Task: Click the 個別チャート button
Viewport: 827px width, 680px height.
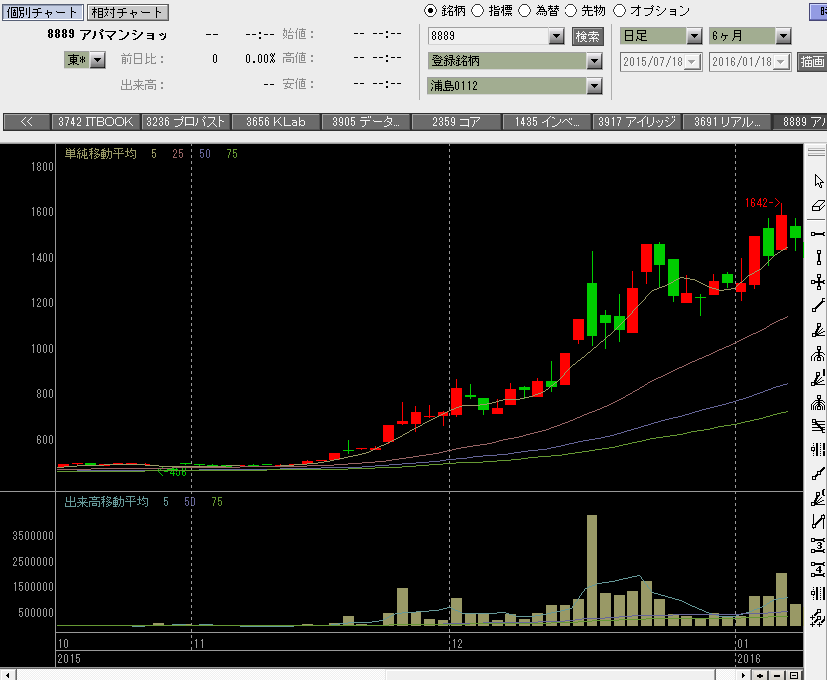Action: point(42,12)
